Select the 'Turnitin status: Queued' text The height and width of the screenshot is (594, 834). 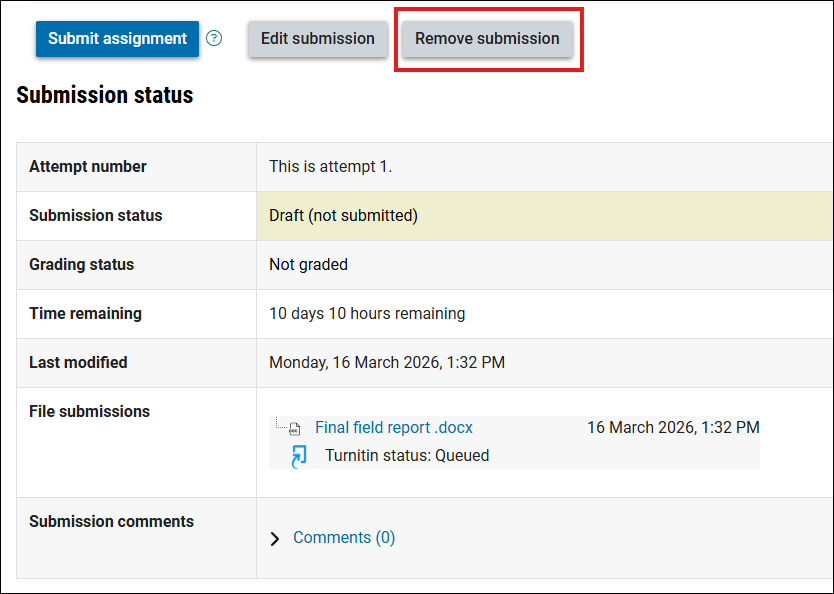tap(407, 456)
